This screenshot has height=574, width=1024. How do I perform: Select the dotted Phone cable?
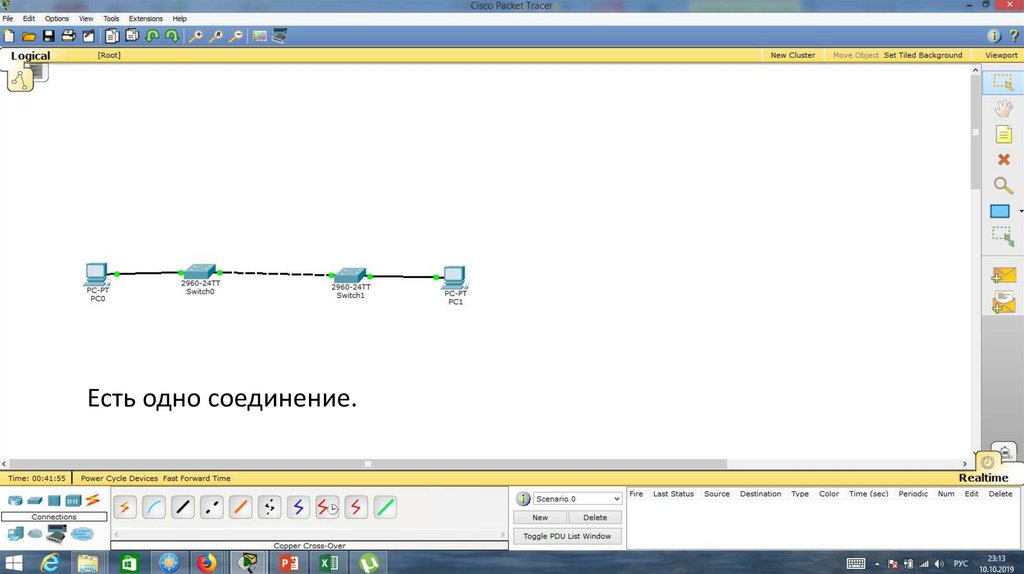coord(269,507)
